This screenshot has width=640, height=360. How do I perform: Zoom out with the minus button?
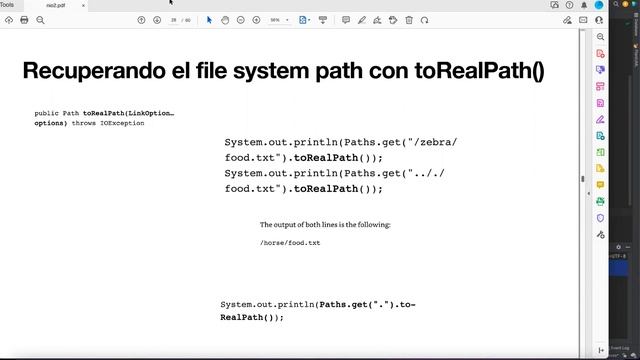(x=241, y=20)
